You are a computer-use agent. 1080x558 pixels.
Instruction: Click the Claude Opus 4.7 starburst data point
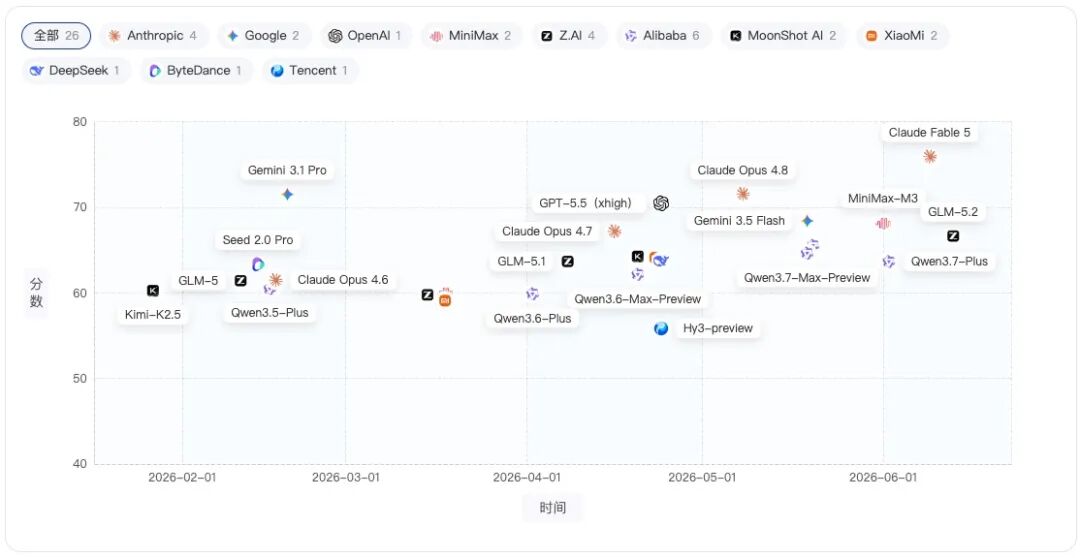point(614,231)
